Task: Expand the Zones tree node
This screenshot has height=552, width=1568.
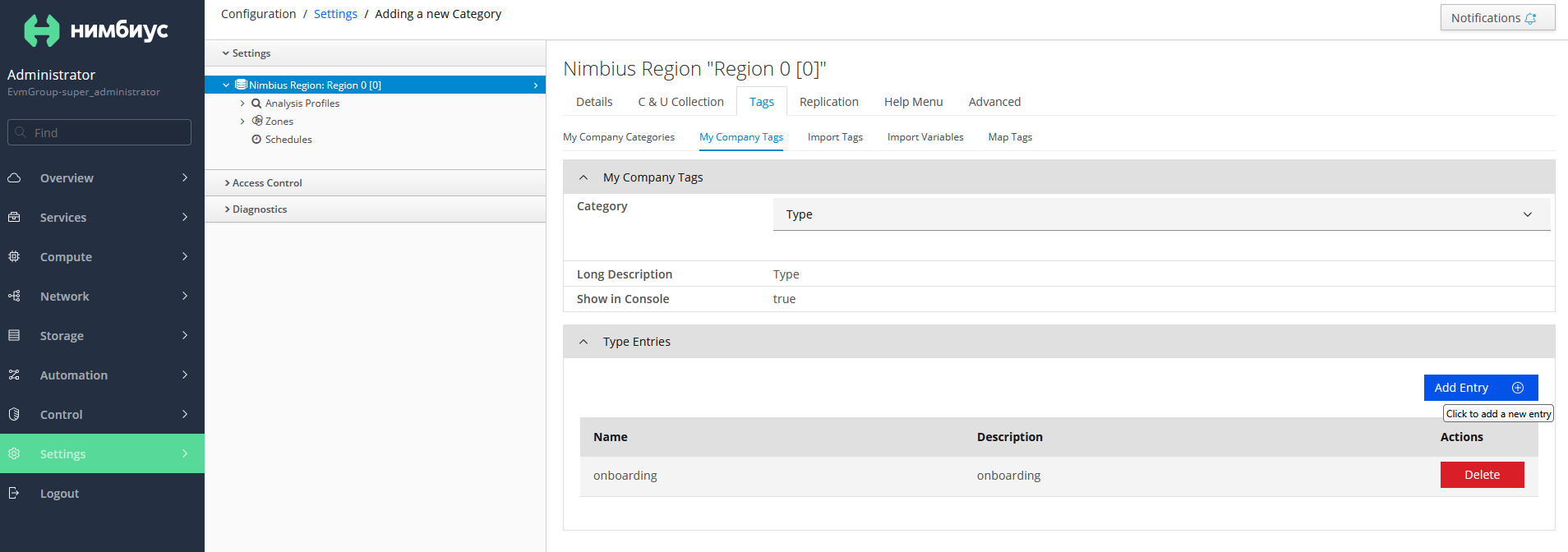Action: click(242, 122)
